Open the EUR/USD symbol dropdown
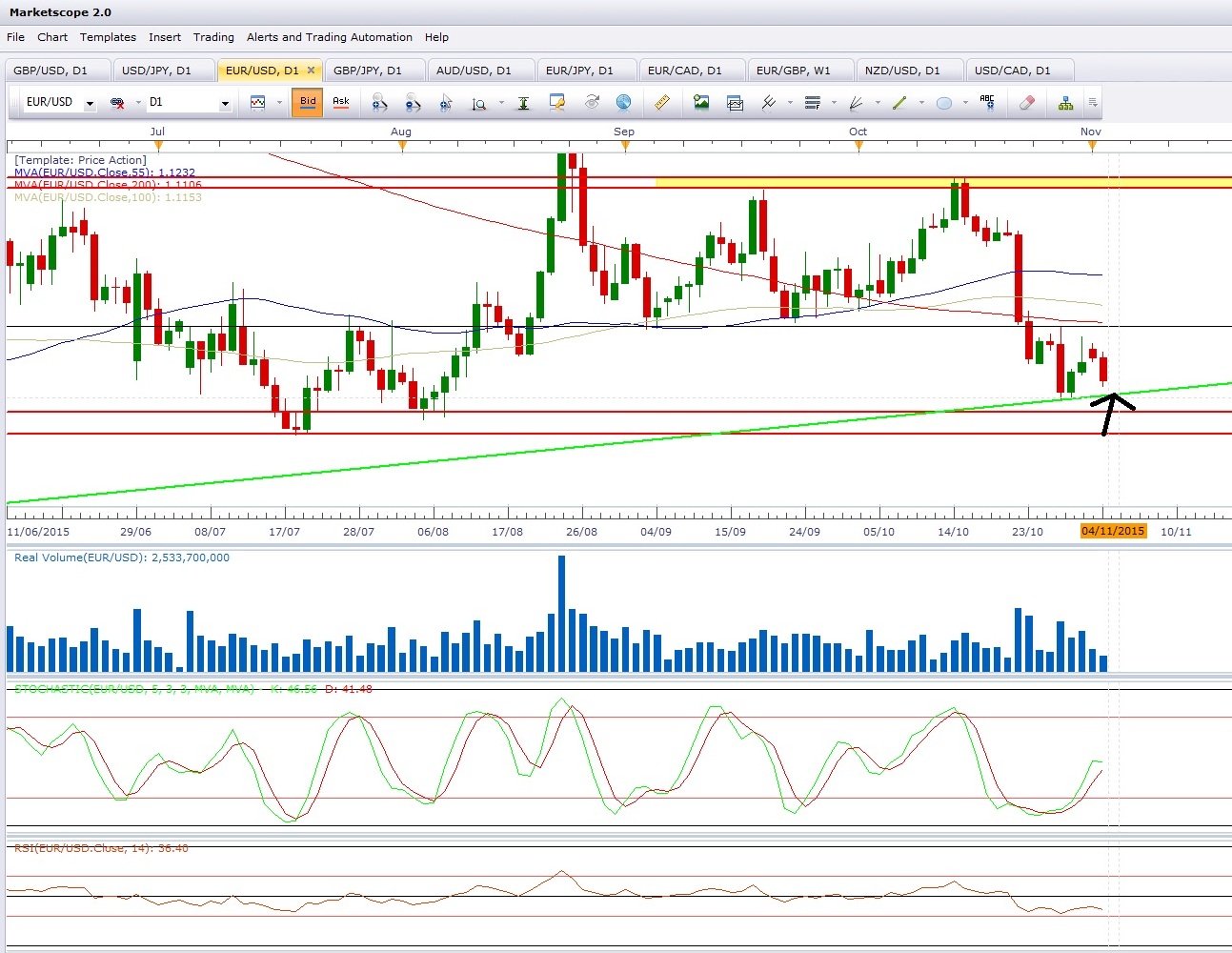 [91, 103]
